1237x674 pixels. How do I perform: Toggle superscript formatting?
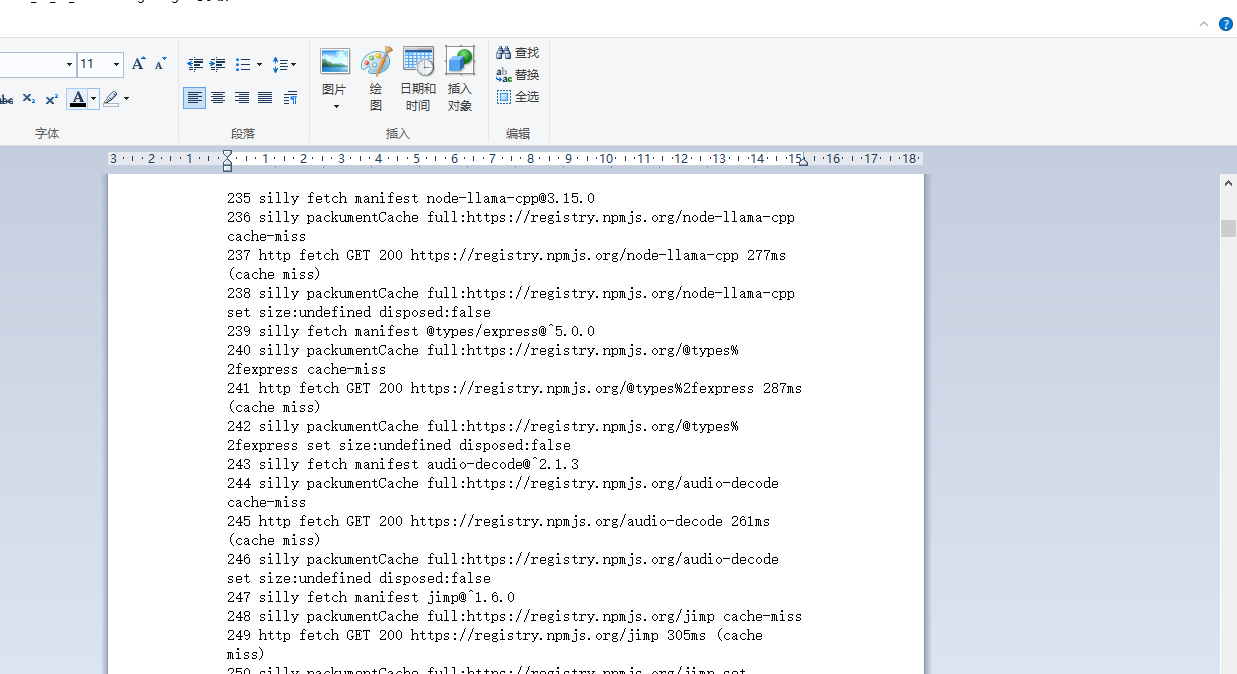point(51,99)
